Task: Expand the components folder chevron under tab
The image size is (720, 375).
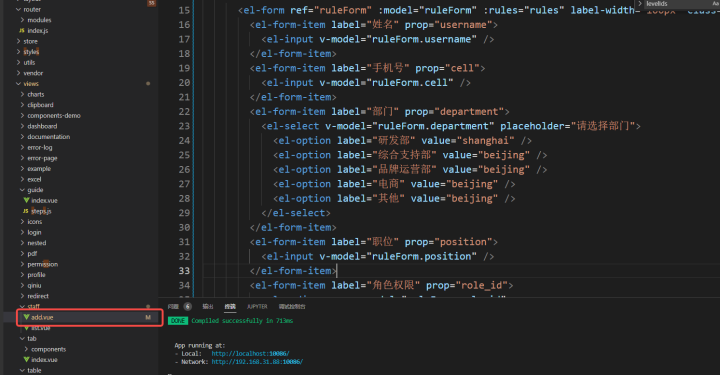Action: (26, 349)
